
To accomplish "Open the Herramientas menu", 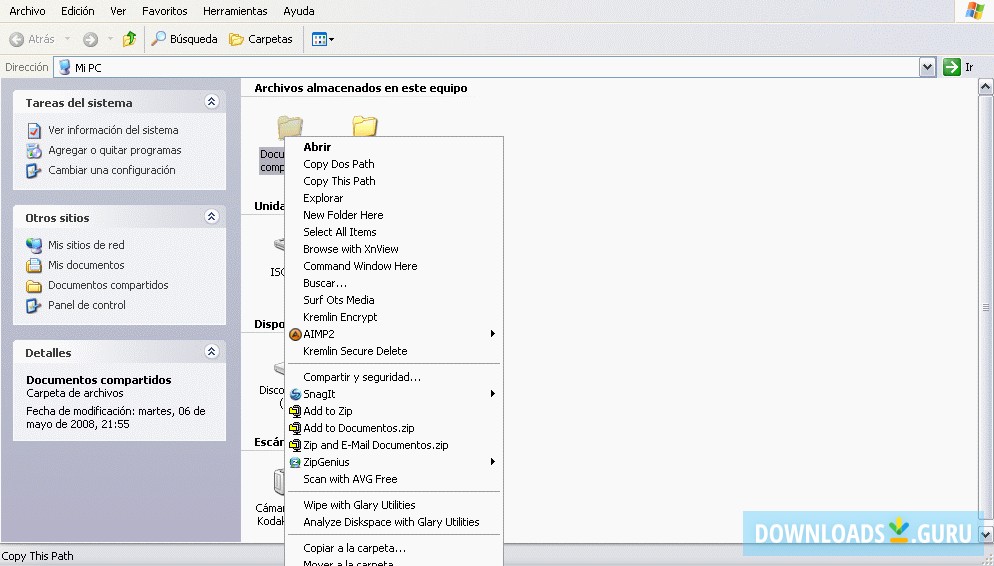I will 235,11.
